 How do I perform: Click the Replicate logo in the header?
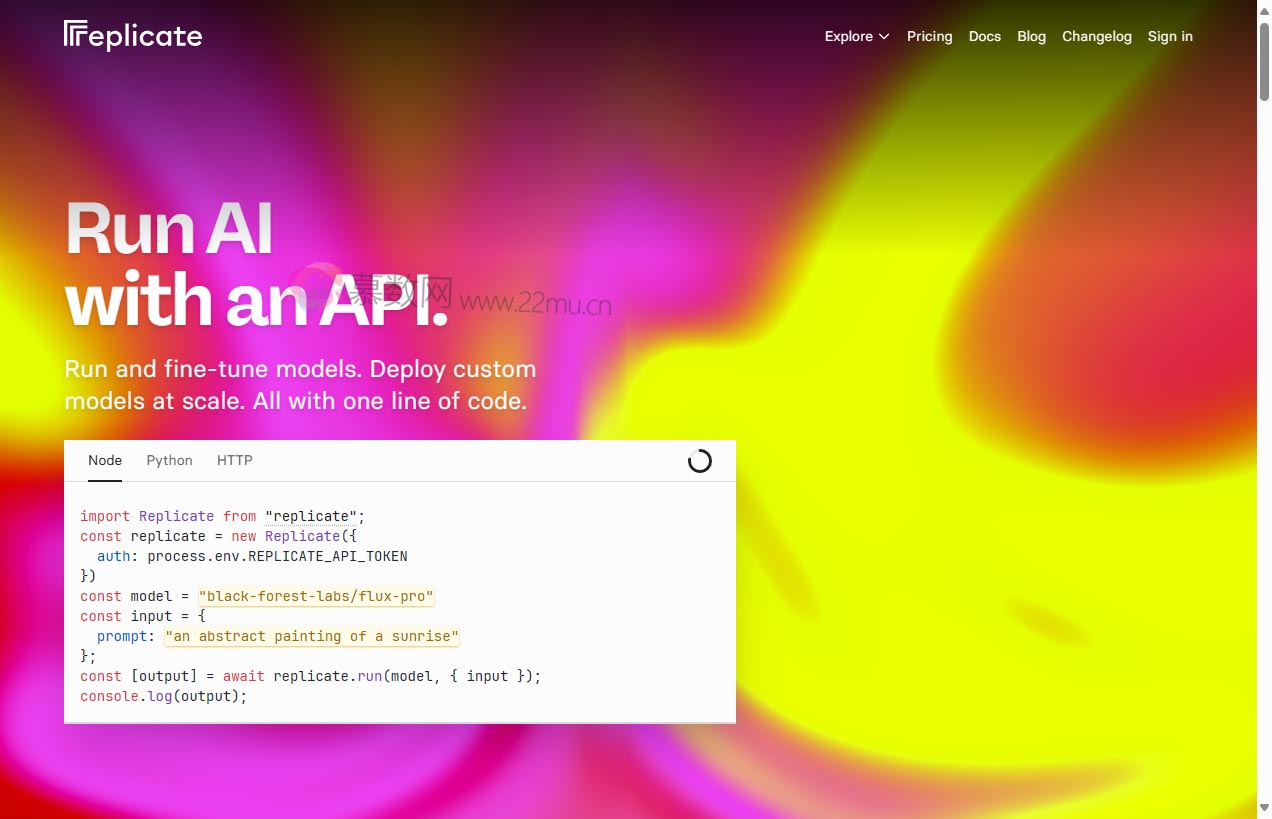click(x=133, y=36)
